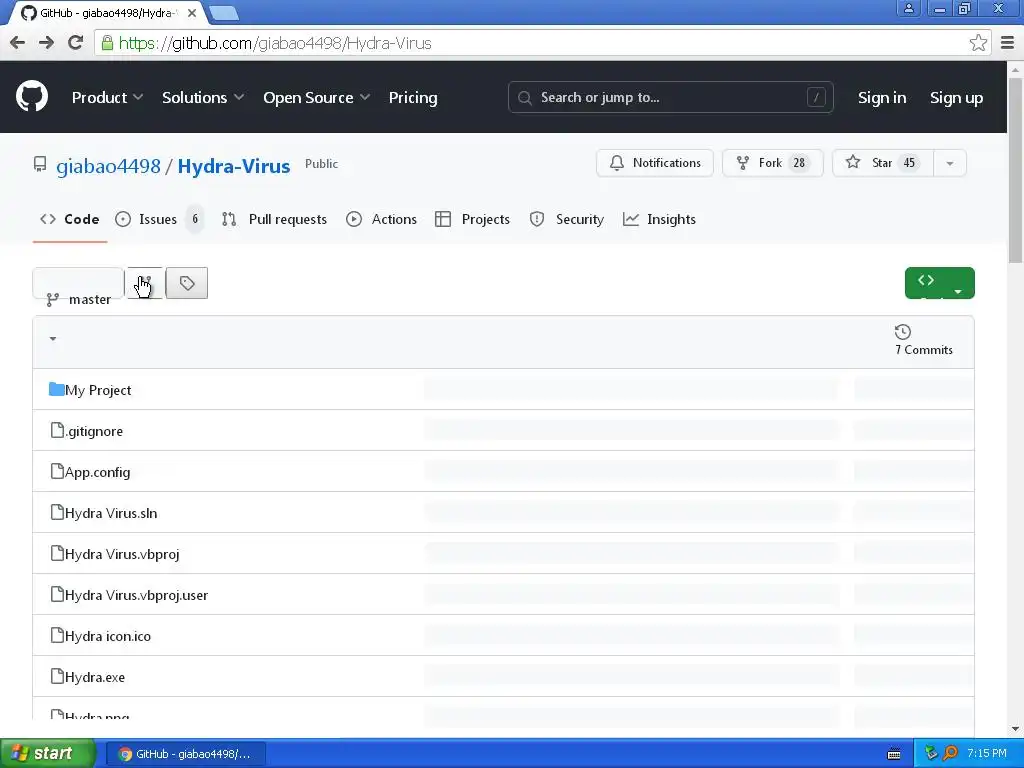
Task: Click the taskbar clock showing 7:15 PM
Action: coord(987,754)
